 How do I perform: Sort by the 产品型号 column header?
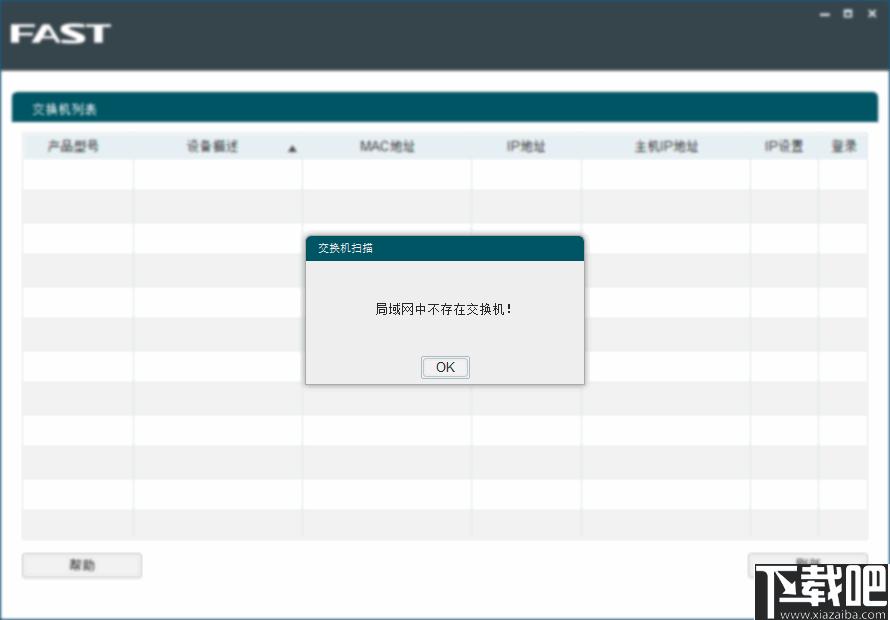click(x=73, y=146)
